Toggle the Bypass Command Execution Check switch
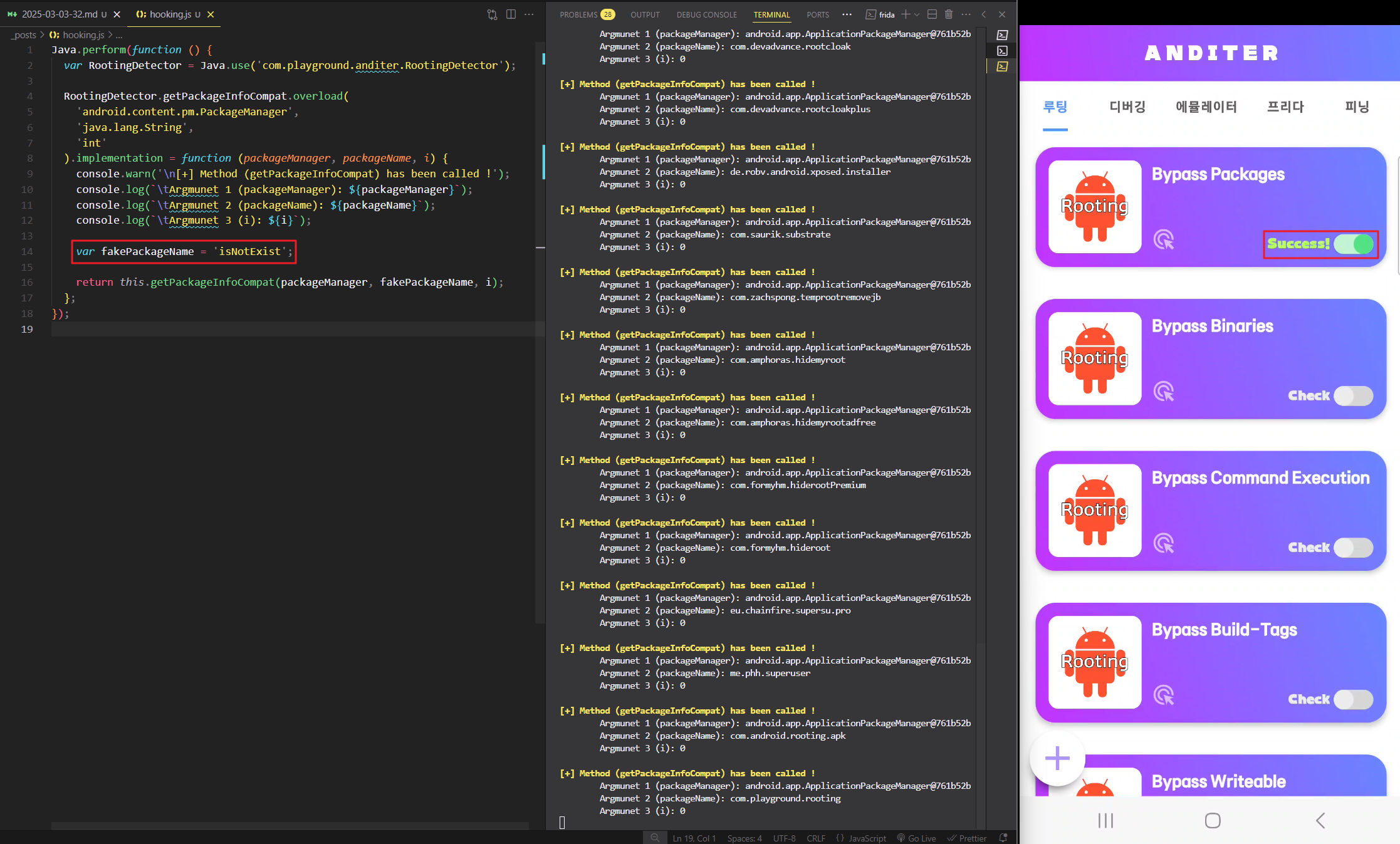The image size is (1400, 844). point(1354,548)
